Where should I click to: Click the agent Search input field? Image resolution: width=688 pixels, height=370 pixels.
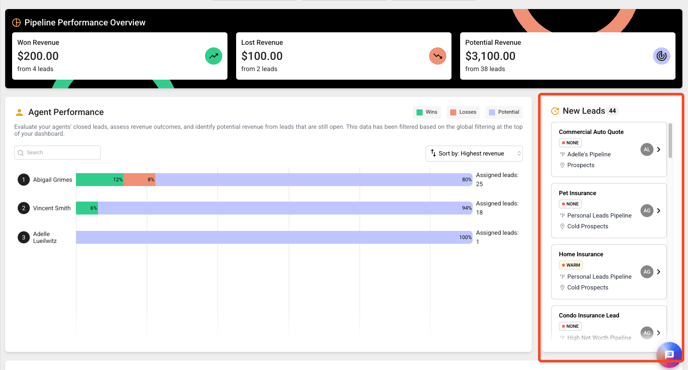coord(57,153)
